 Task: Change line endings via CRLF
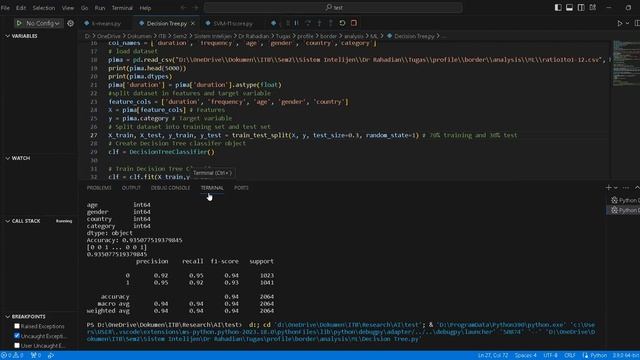570,355
